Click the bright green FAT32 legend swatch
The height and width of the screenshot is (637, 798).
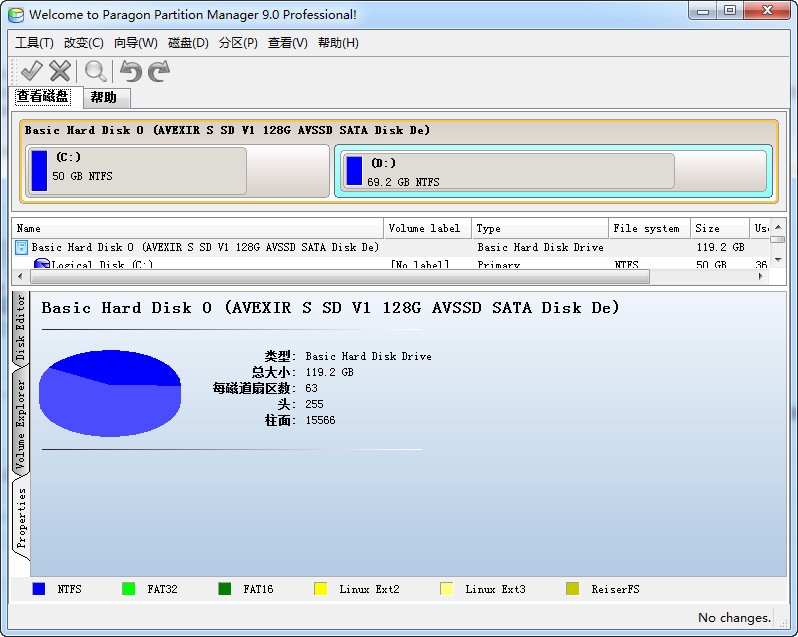coord(129,589)
